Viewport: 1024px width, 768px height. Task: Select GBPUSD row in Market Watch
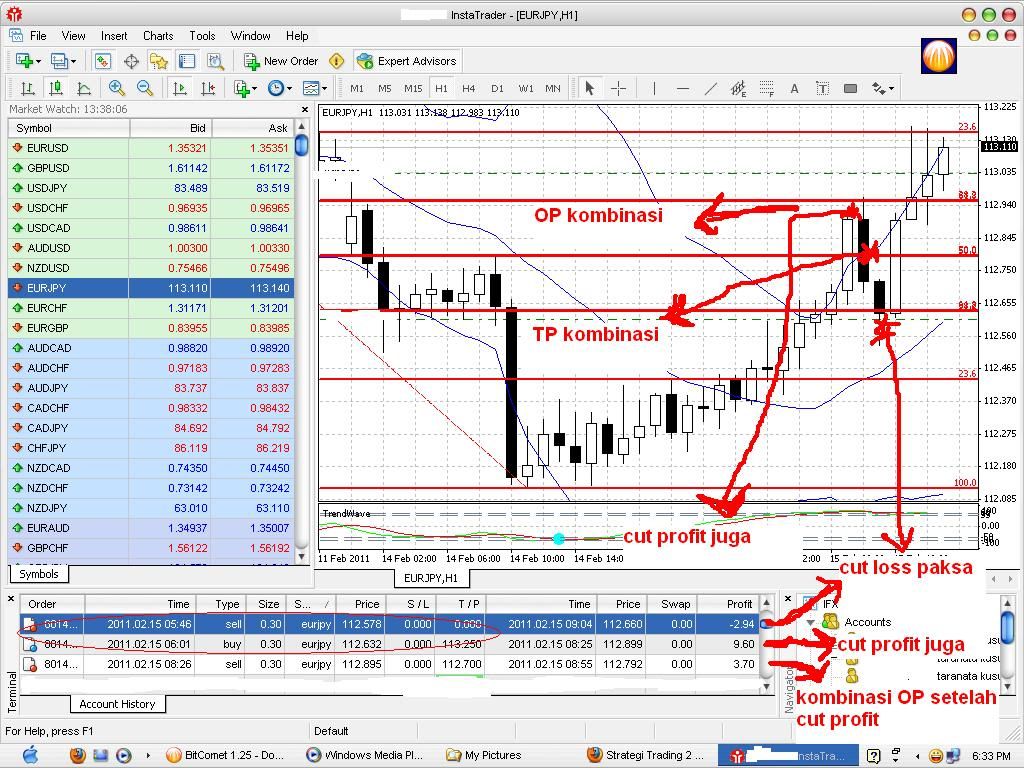pos(150,168)
